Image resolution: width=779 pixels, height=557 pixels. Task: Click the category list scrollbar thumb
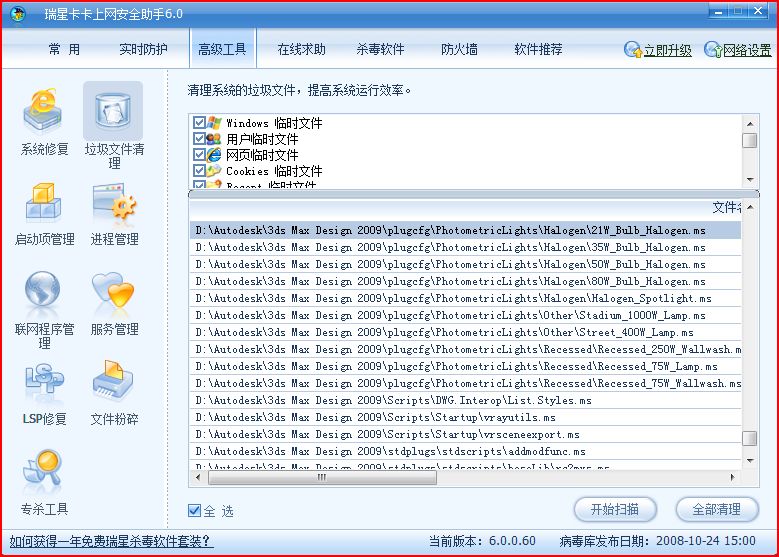(x=750, y=140)
